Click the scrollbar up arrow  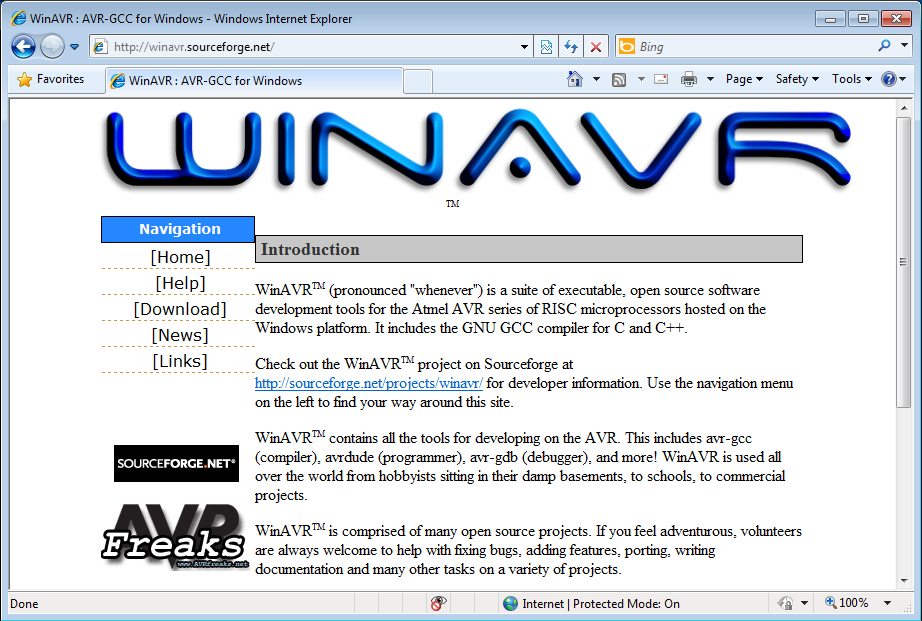tap(904, 108)
